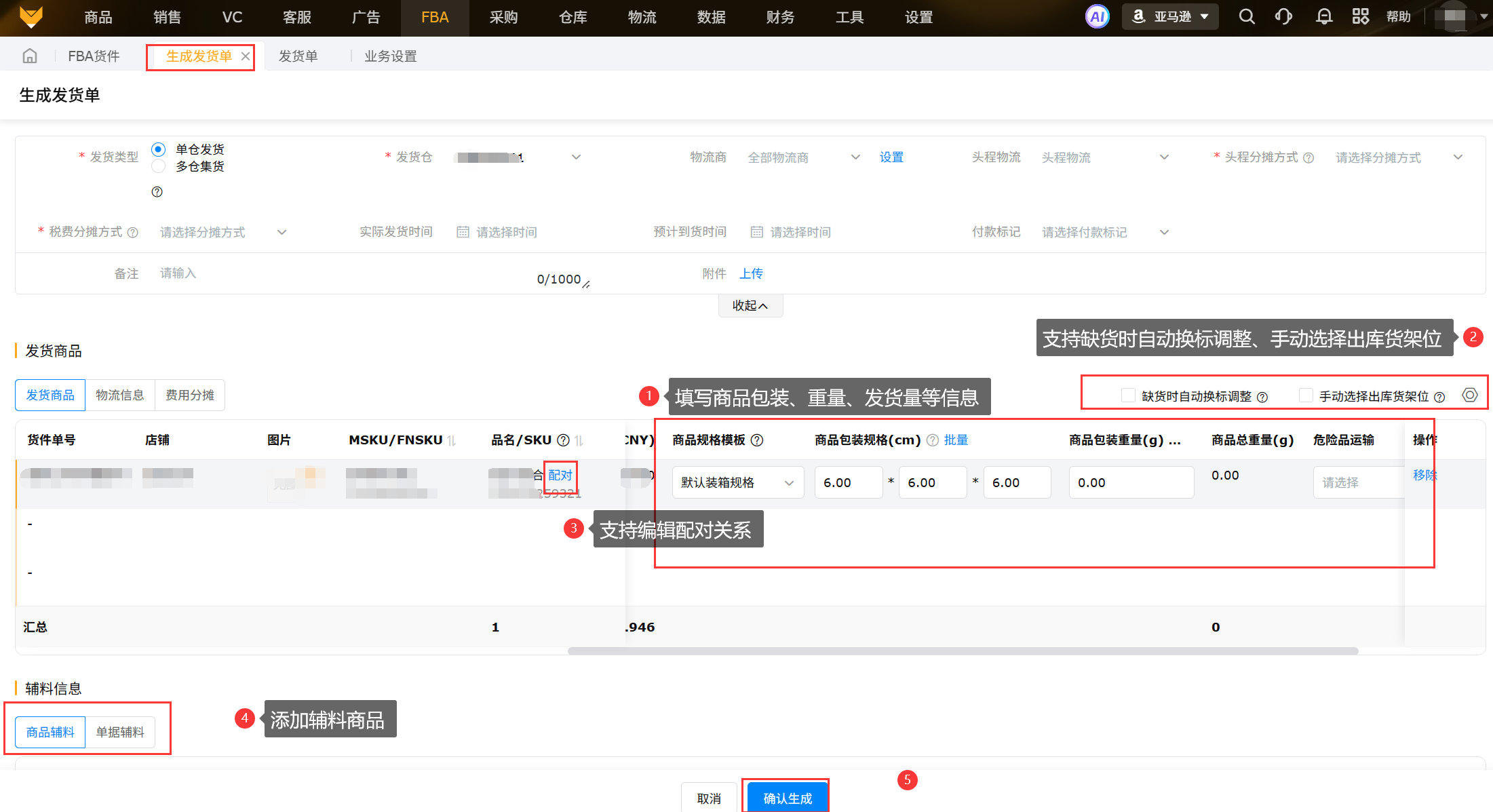Switch to the 物流信息 tab

(x=120, y=395)
